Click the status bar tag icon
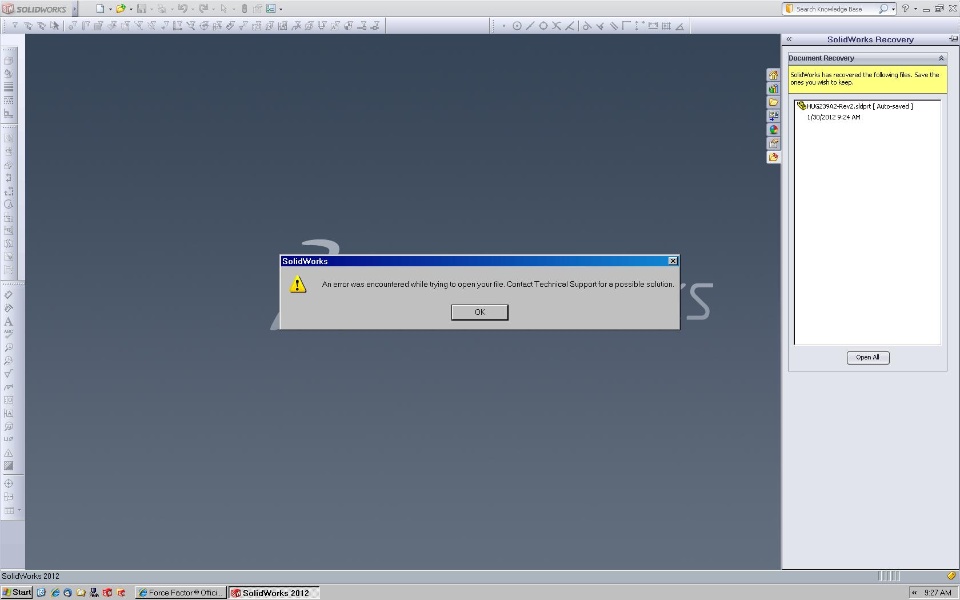This screenshot has width=960, height=600. 951,576
